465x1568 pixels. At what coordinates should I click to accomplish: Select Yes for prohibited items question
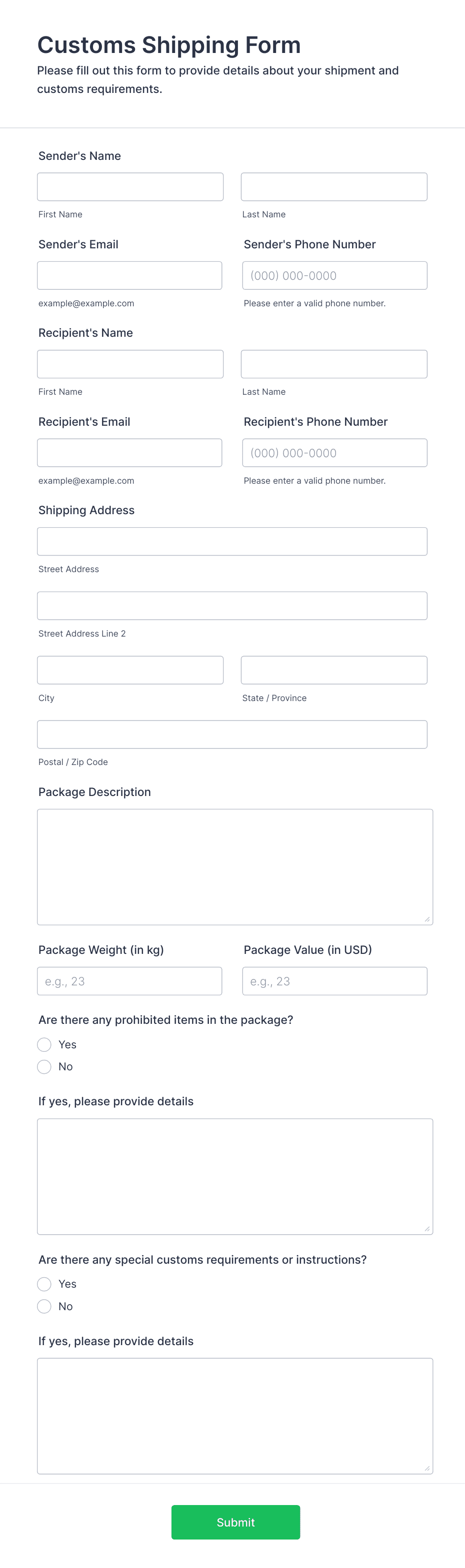pyautogui.click(x=44, y=1044)
